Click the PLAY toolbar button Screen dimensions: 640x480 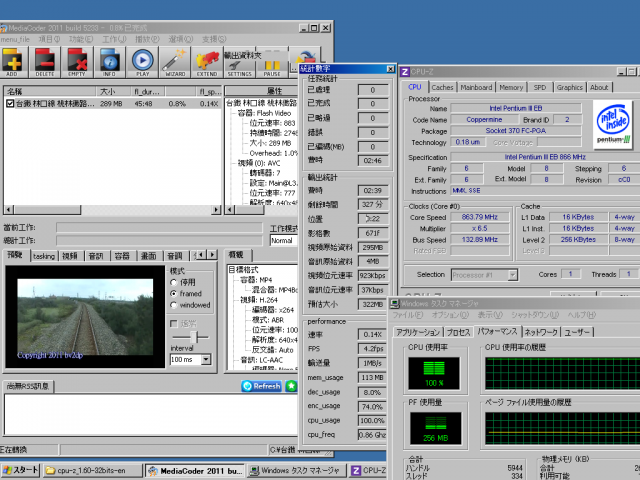142,62
